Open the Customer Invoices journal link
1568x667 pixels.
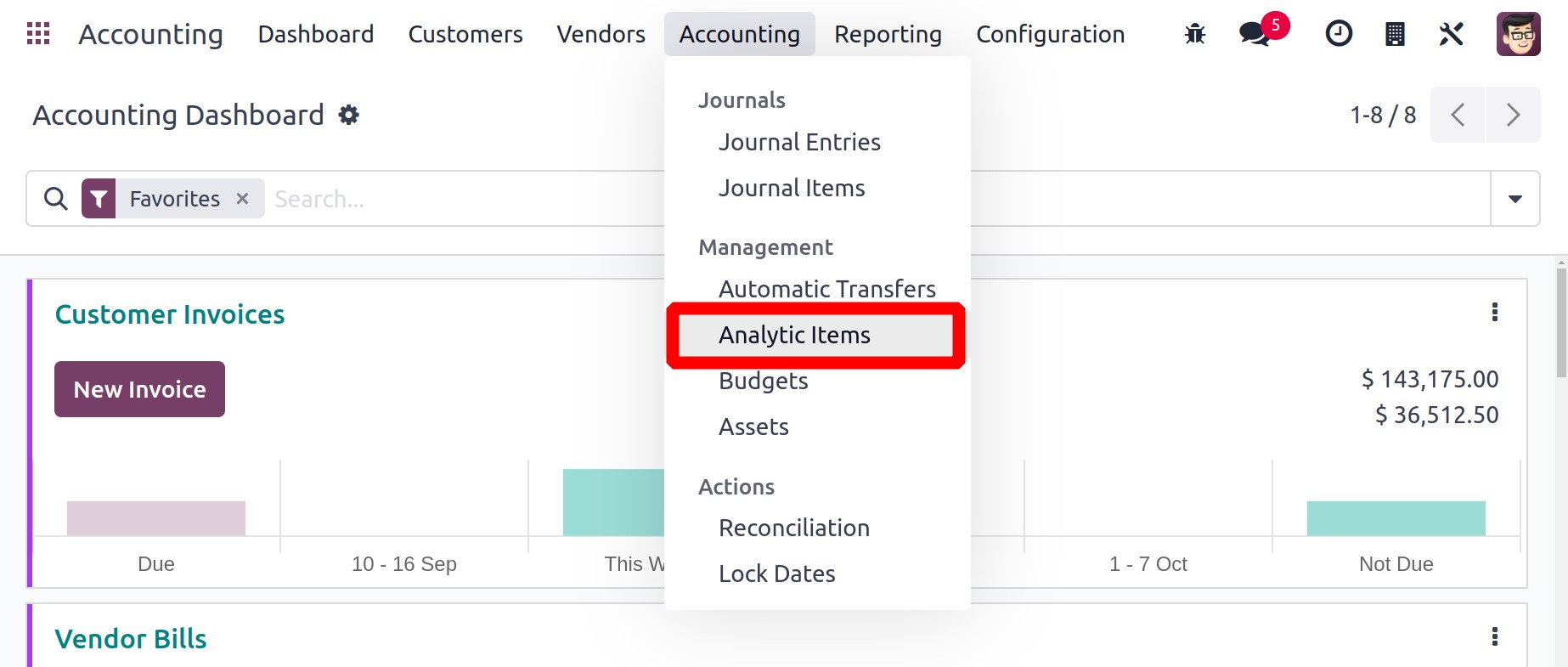click(x=170, y=314)
